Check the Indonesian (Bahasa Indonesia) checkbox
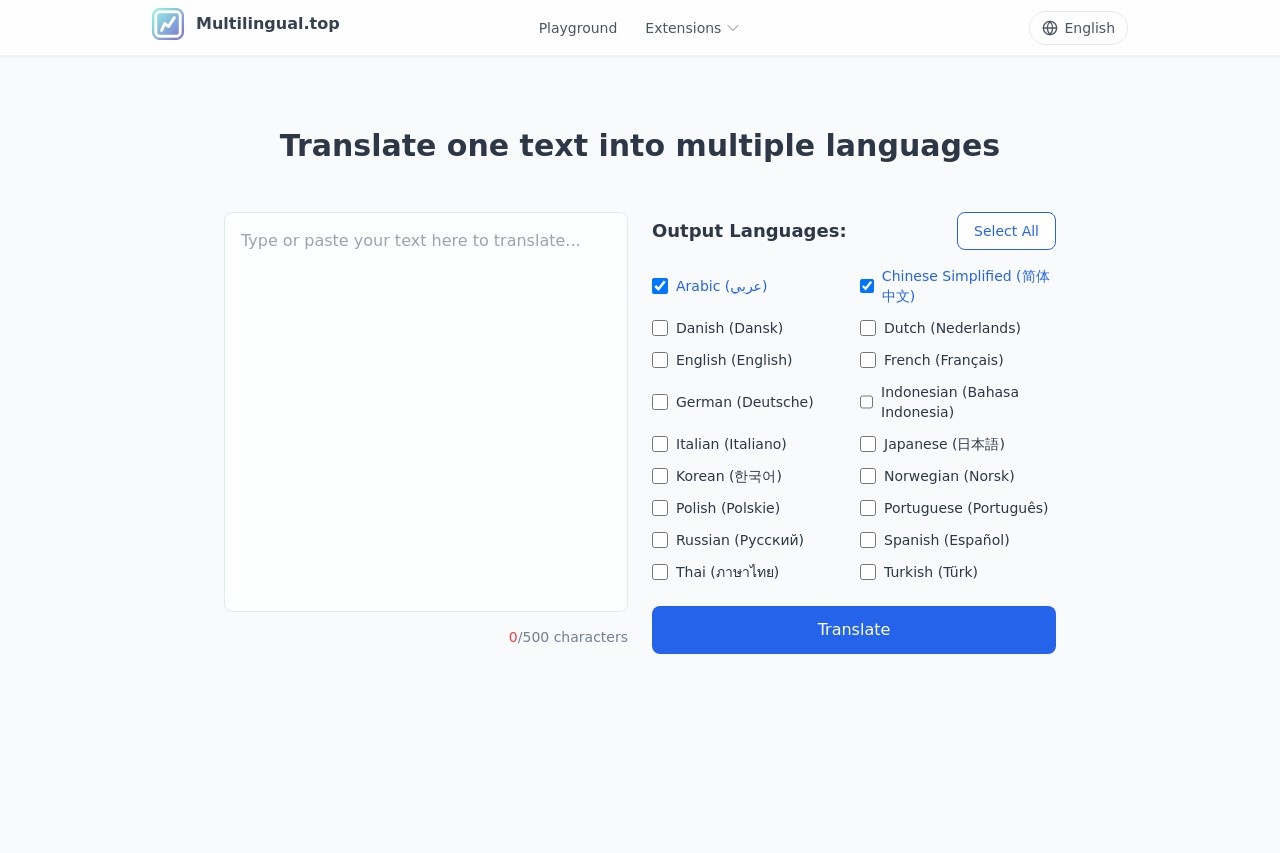The height and width of the screenshot is (853, 1280). click(867, 402)
